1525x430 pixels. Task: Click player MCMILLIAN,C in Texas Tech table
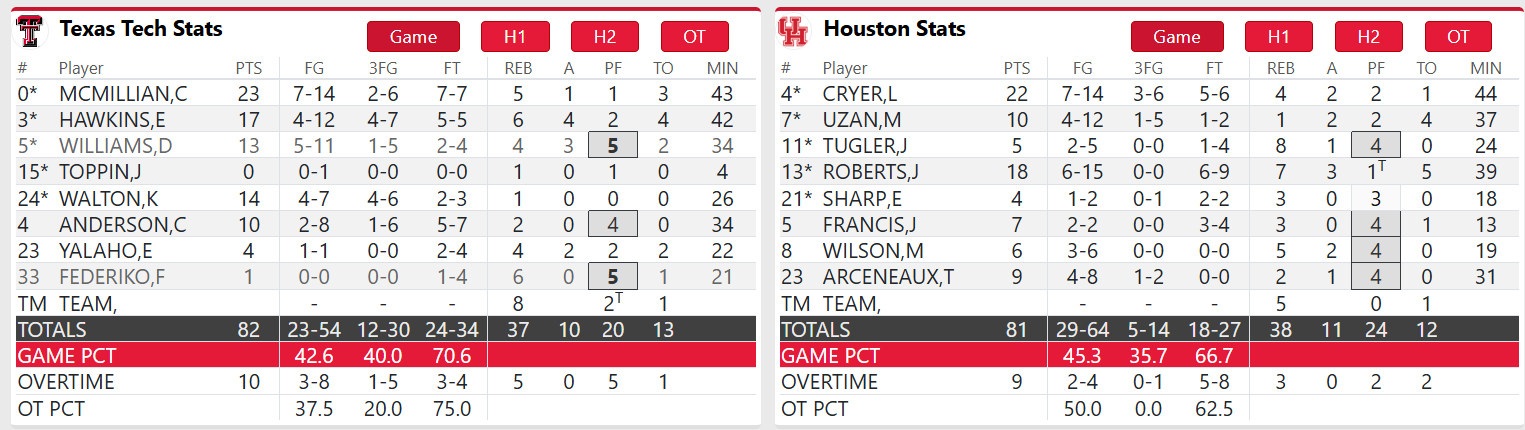123,94
